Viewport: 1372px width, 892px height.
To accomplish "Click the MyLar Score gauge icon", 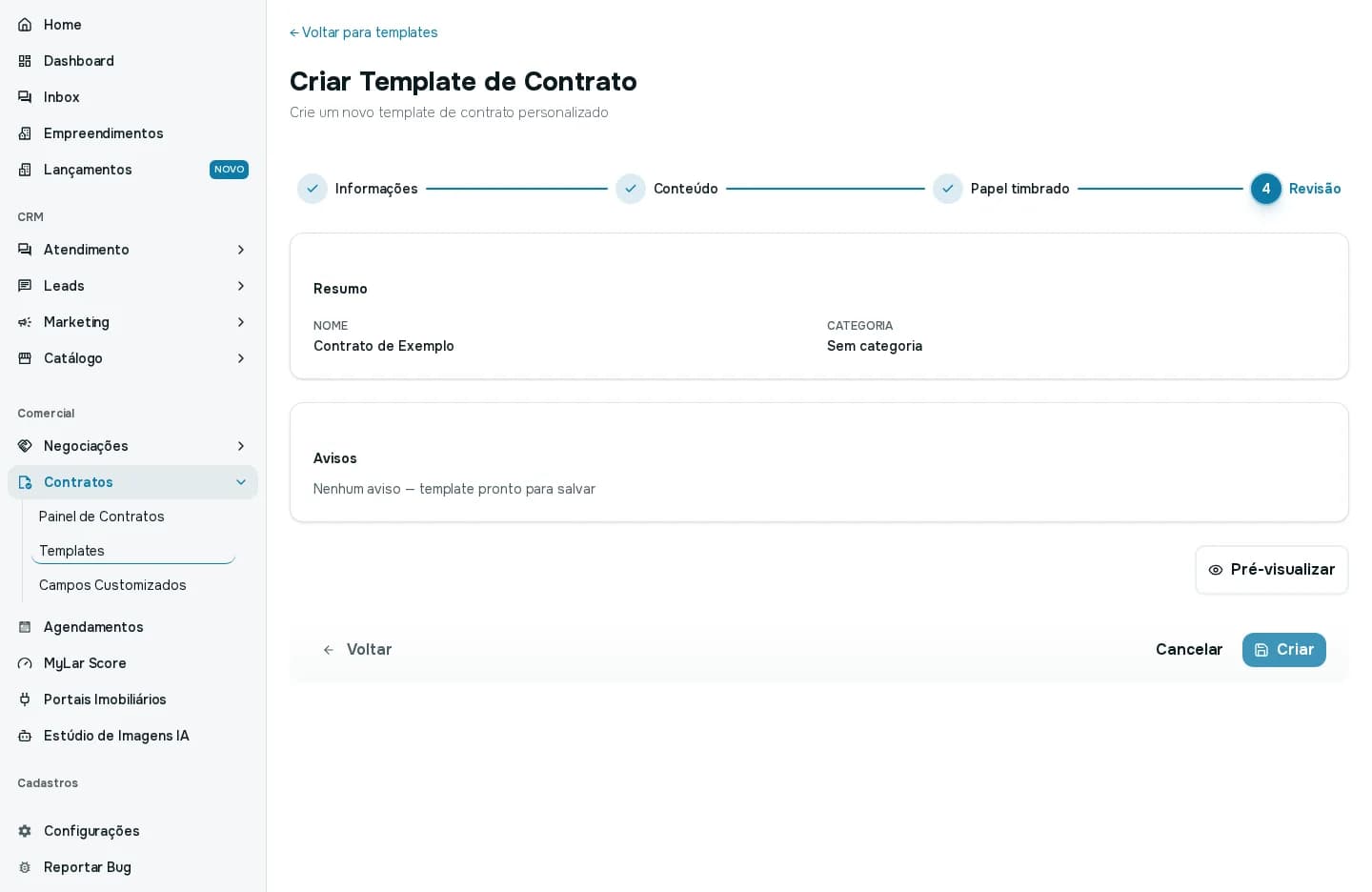I will [25, 663].
